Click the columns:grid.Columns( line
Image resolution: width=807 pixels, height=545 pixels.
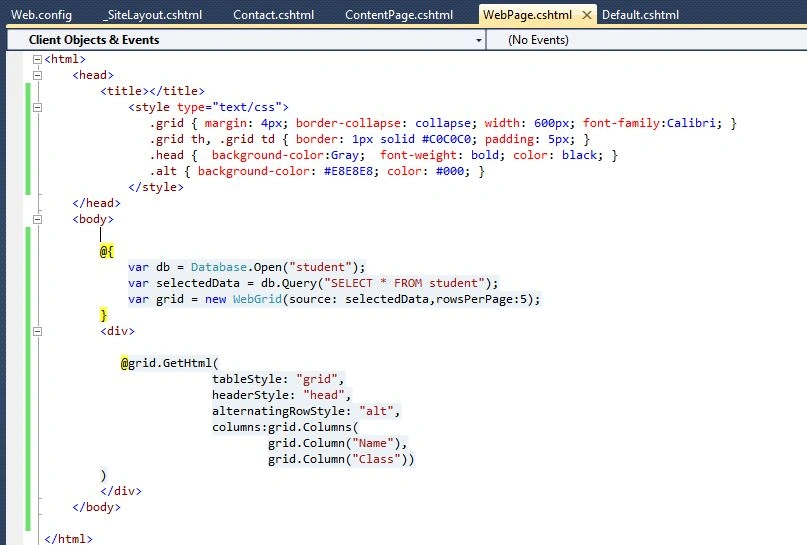pyautogui.click(x=285, y=427)
